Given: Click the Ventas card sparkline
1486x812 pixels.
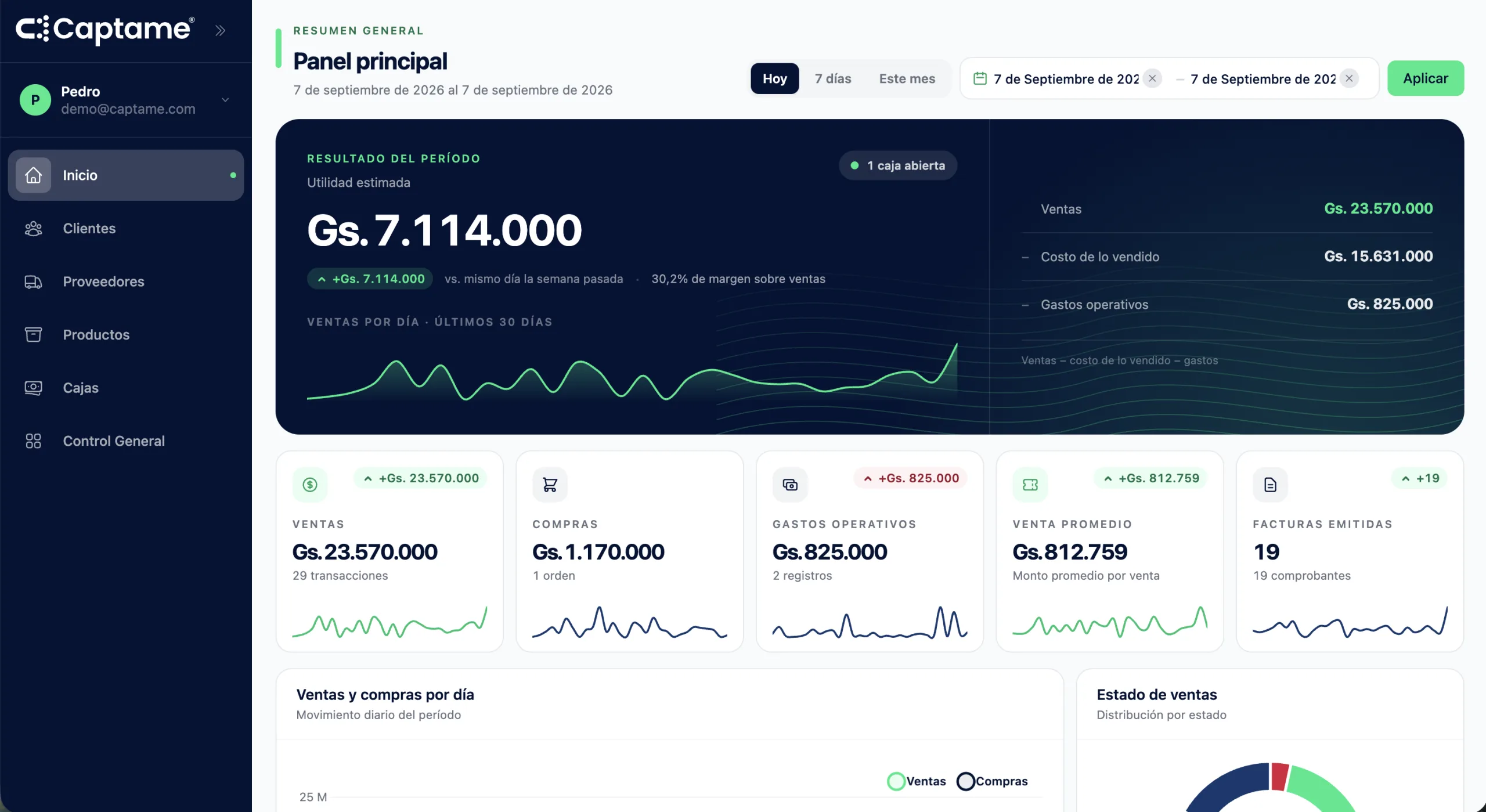Looking at the screenshot, I should pyautogui.click(x=389, y=623).
